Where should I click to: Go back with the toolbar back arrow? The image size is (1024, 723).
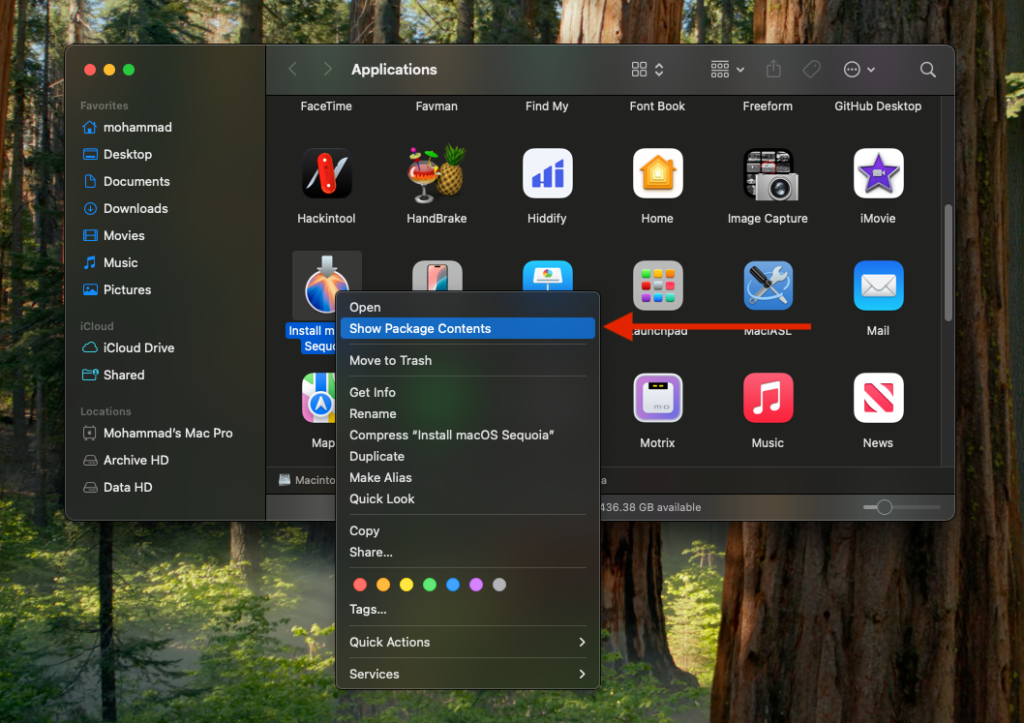coord(293,70)
